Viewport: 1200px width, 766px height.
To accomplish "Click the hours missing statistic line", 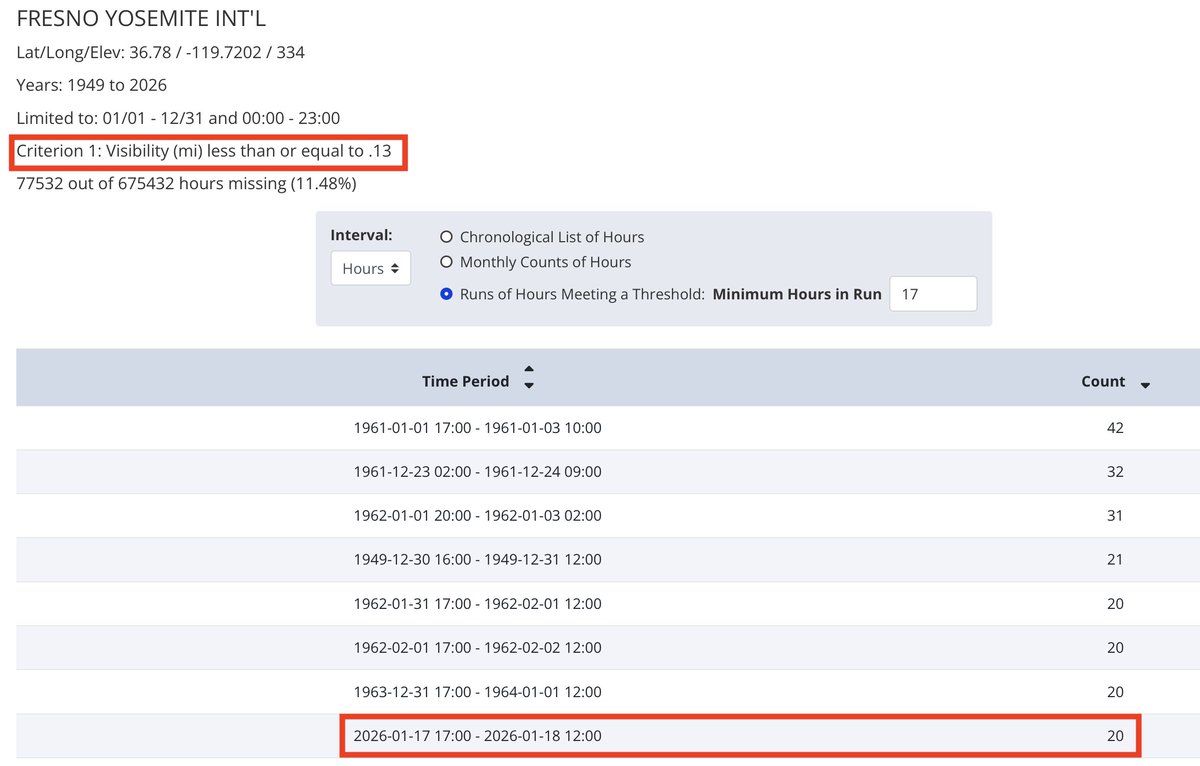I will tap(186, 184).
